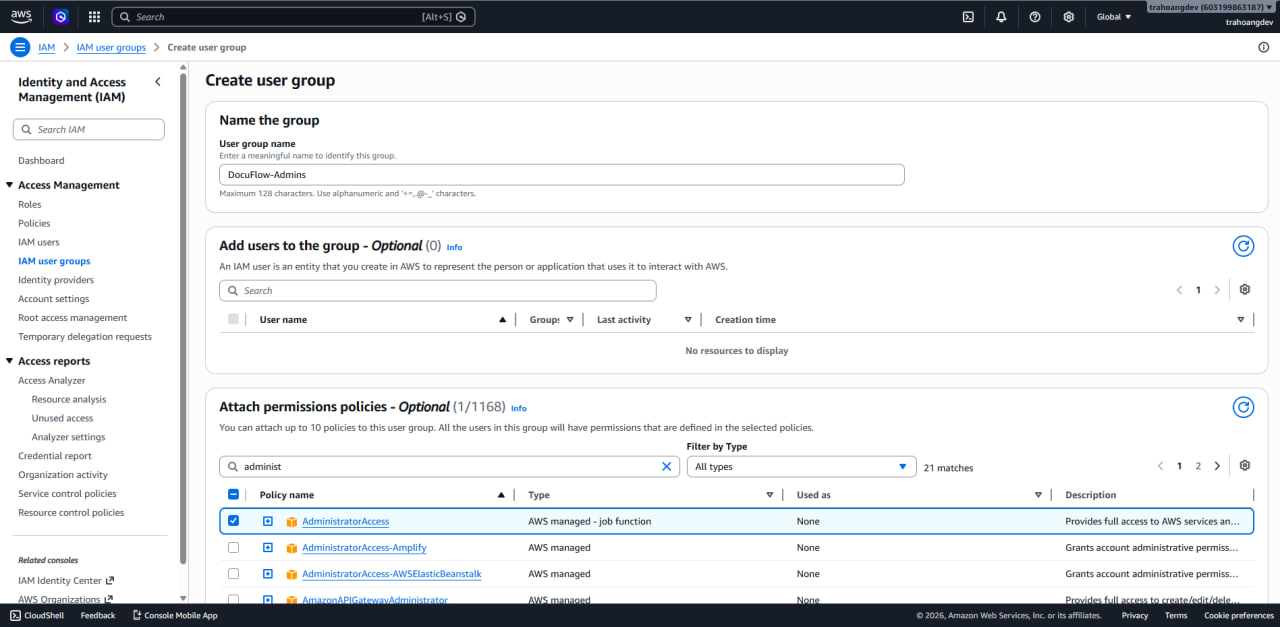Click the AdministratorAccess policy cube icon
1280x627 pixels.
point(292,522)
